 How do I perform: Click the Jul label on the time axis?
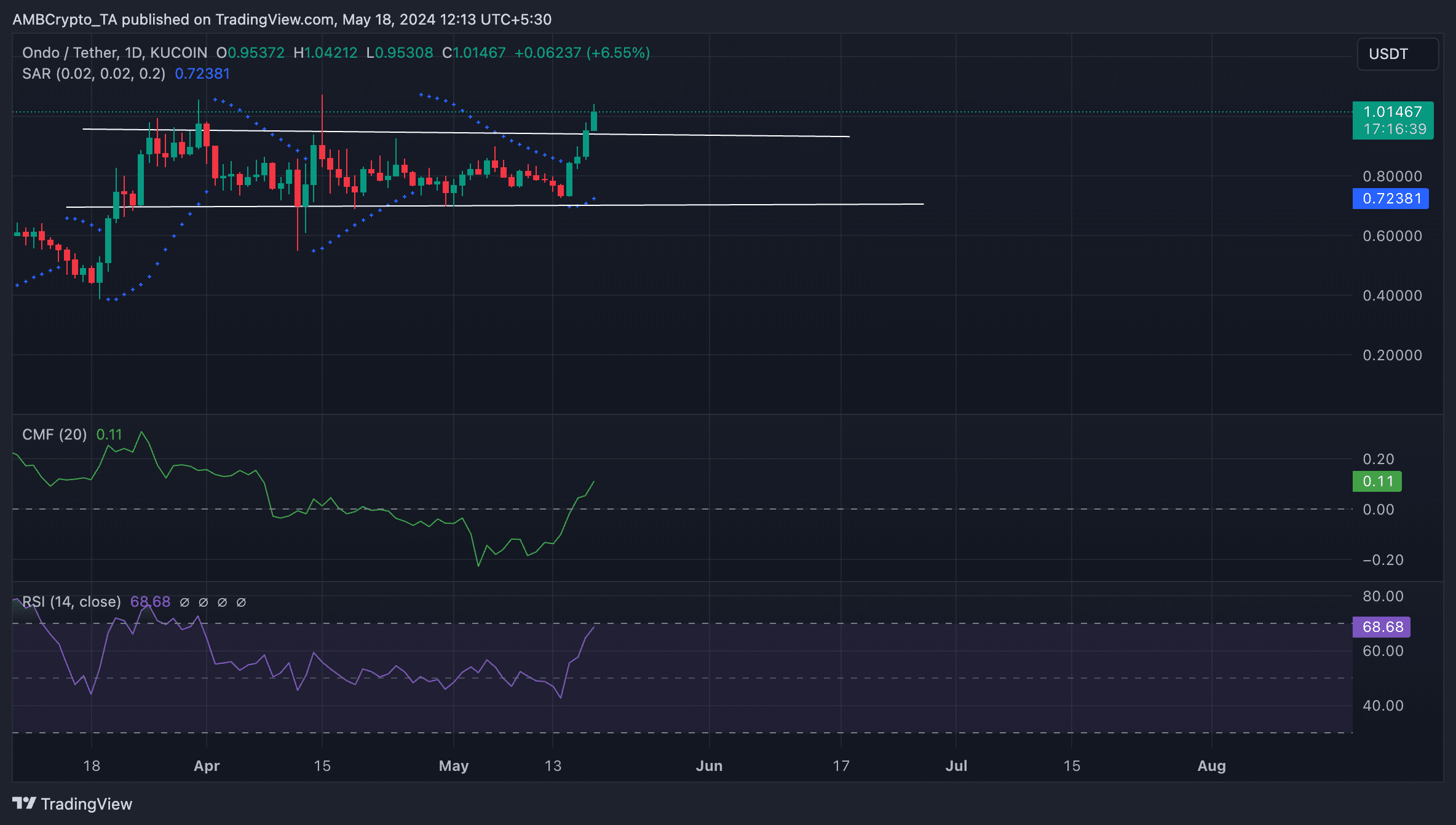(956, 766)
